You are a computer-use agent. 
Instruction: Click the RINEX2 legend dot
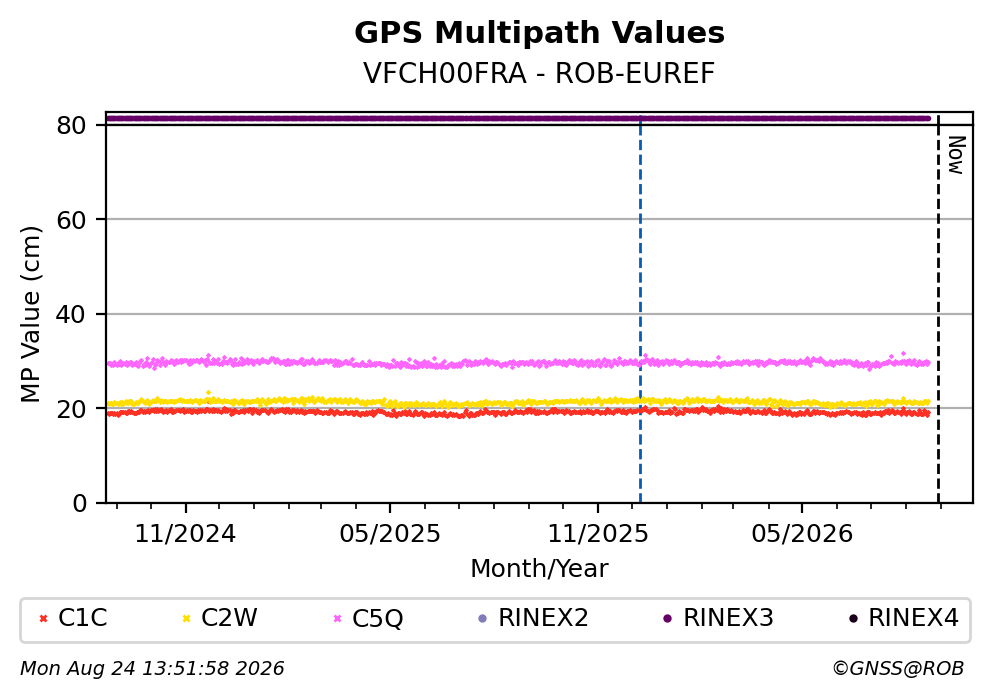click(x=483, y=619)
